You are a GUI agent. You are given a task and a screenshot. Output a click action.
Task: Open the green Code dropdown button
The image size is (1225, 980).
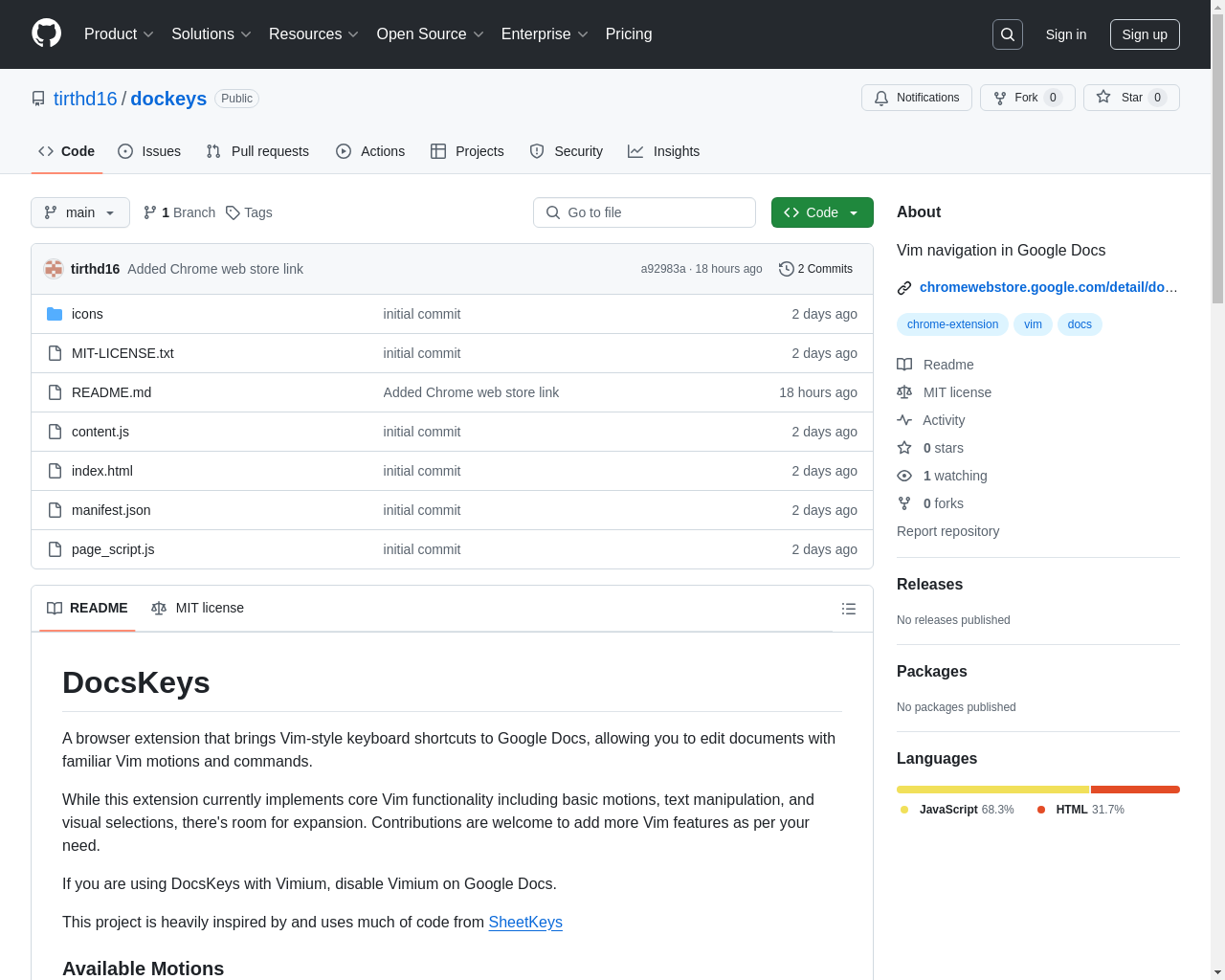pos(822,212)
